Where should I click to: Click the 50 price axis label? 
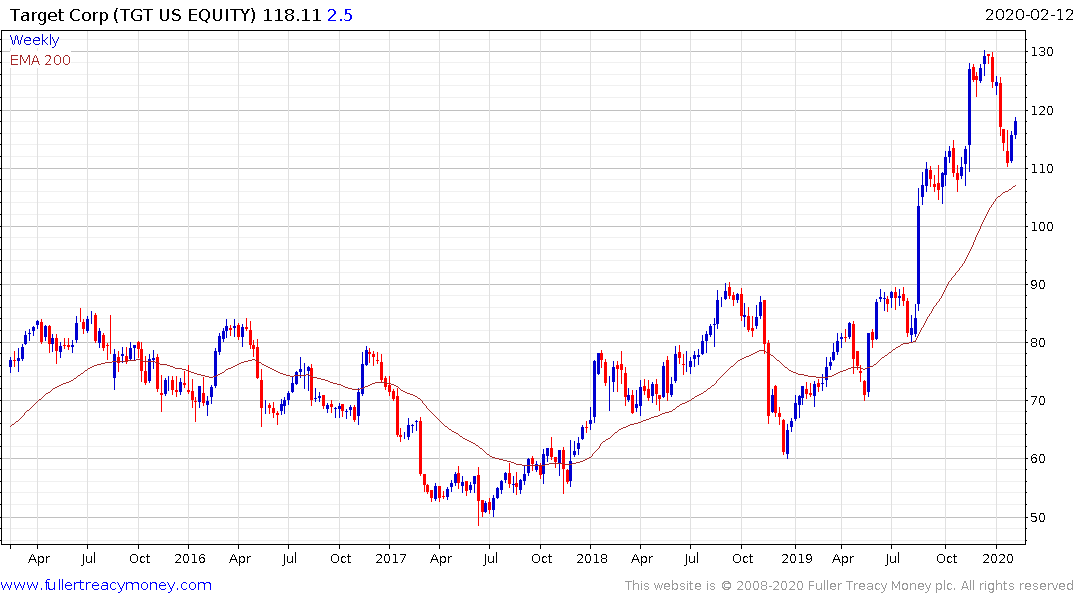tap(1038, 518)
